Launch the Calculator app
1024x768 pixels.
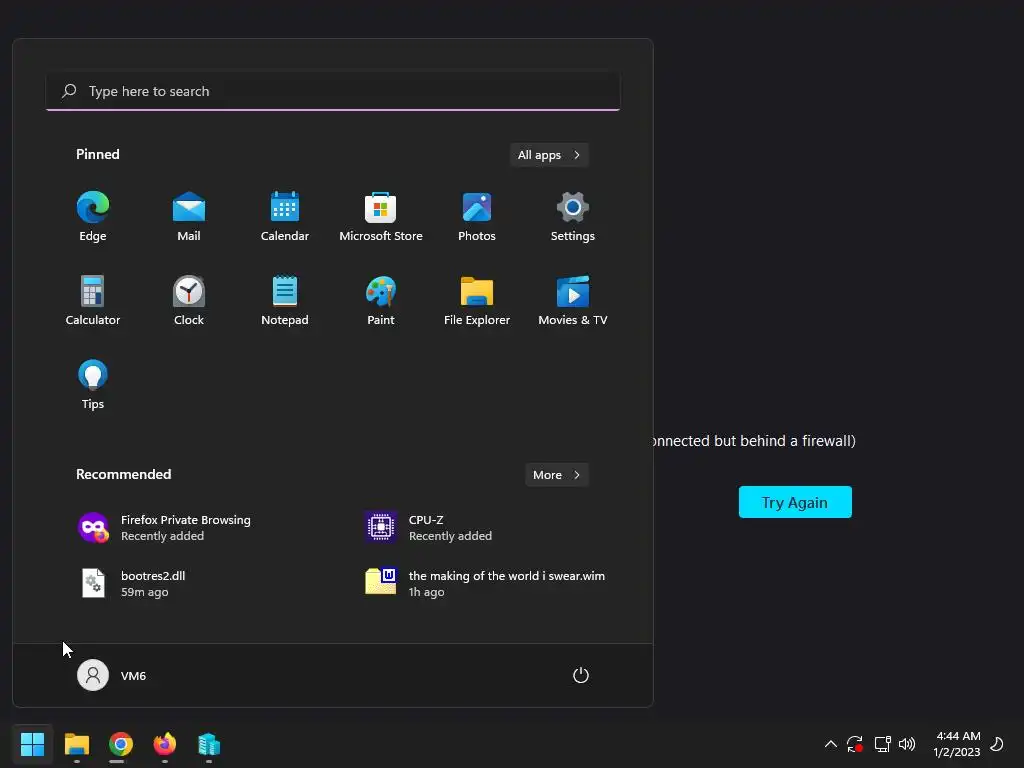93,300
